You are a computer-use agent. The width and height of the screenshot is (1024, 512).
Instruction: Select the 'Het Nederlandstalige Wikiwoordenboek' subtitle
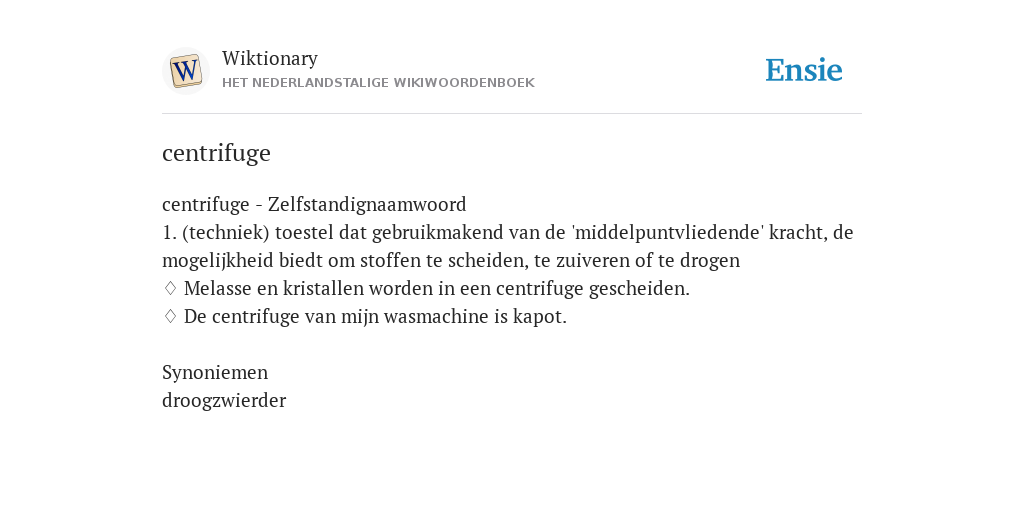(x=378, y=83)
